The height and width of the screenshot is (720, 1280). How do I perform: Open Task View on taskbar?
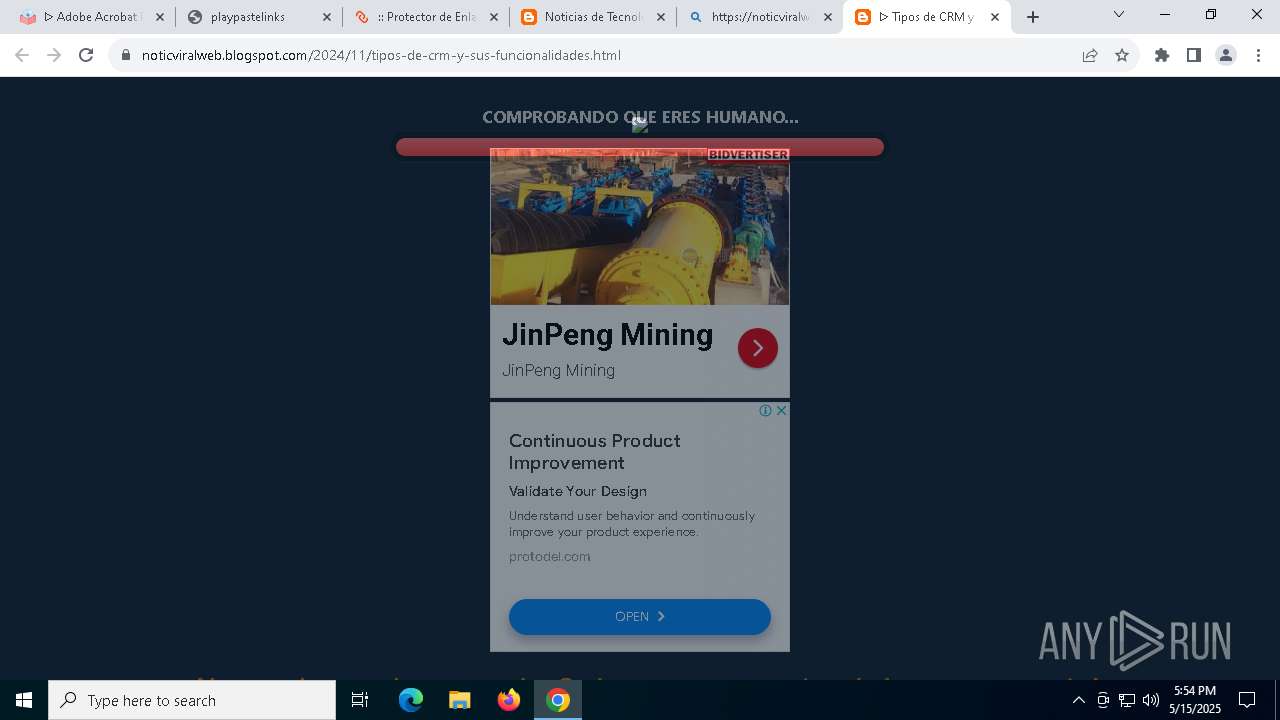click(x=360, y=700)
